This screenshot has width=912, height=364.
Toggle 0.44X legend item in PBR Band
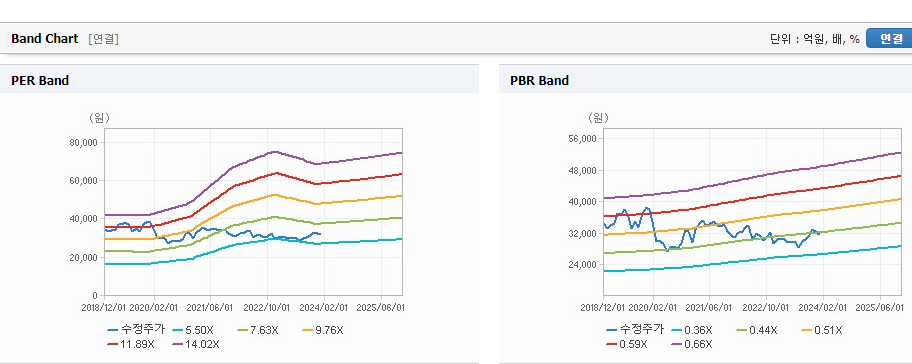757,330
